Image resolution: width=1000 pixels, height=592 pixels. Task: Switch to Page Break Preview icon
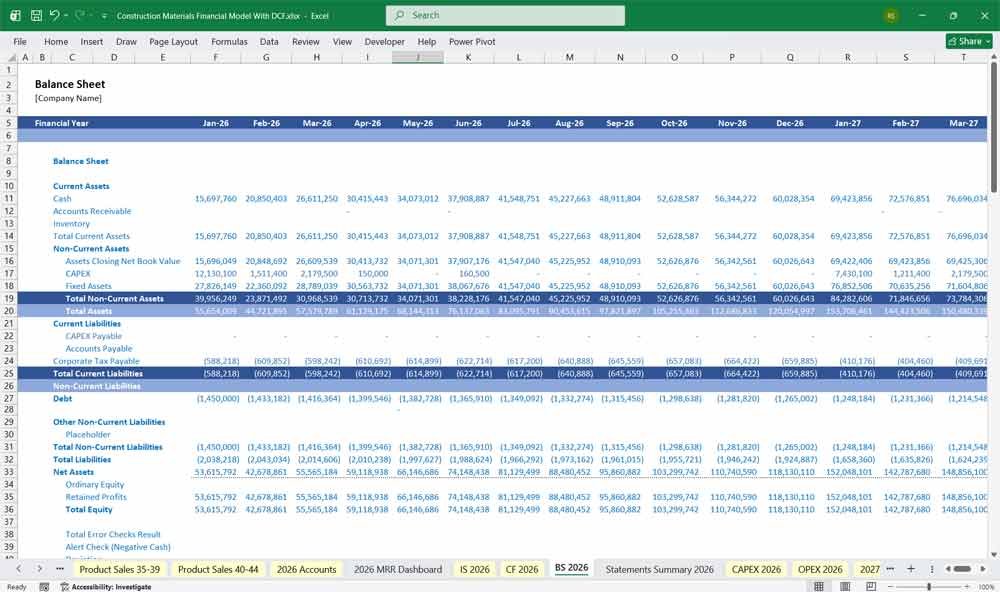tap(871, 586)
